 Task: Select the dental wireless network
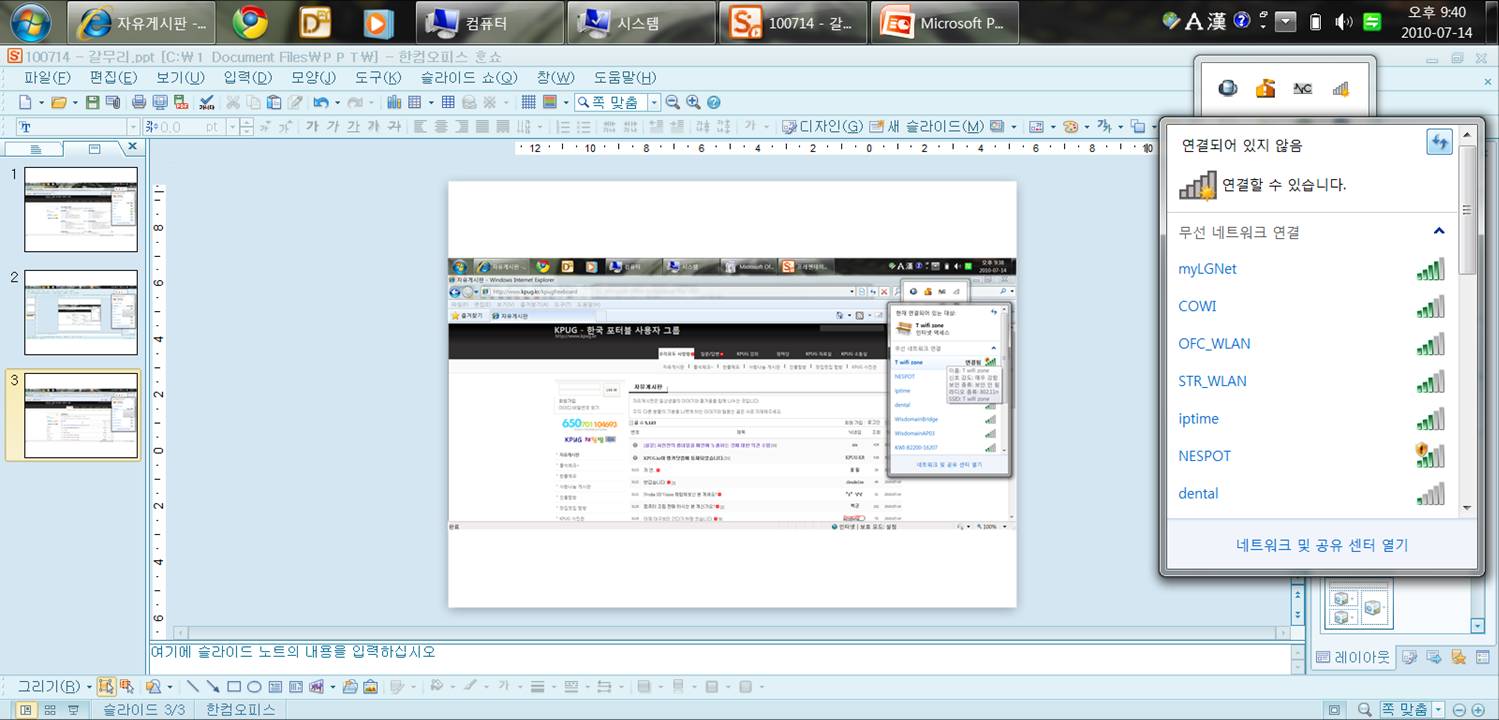[1311, 493]
